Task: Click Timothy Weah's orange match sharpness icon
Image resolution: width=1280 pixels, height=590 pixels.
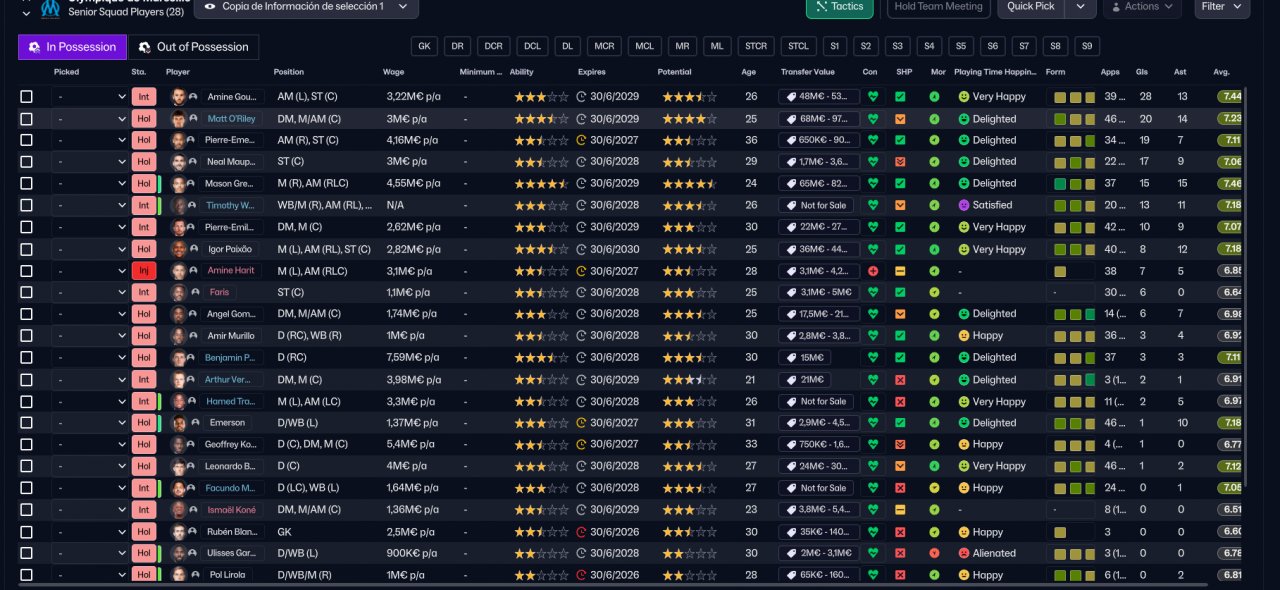Action: 900,205
